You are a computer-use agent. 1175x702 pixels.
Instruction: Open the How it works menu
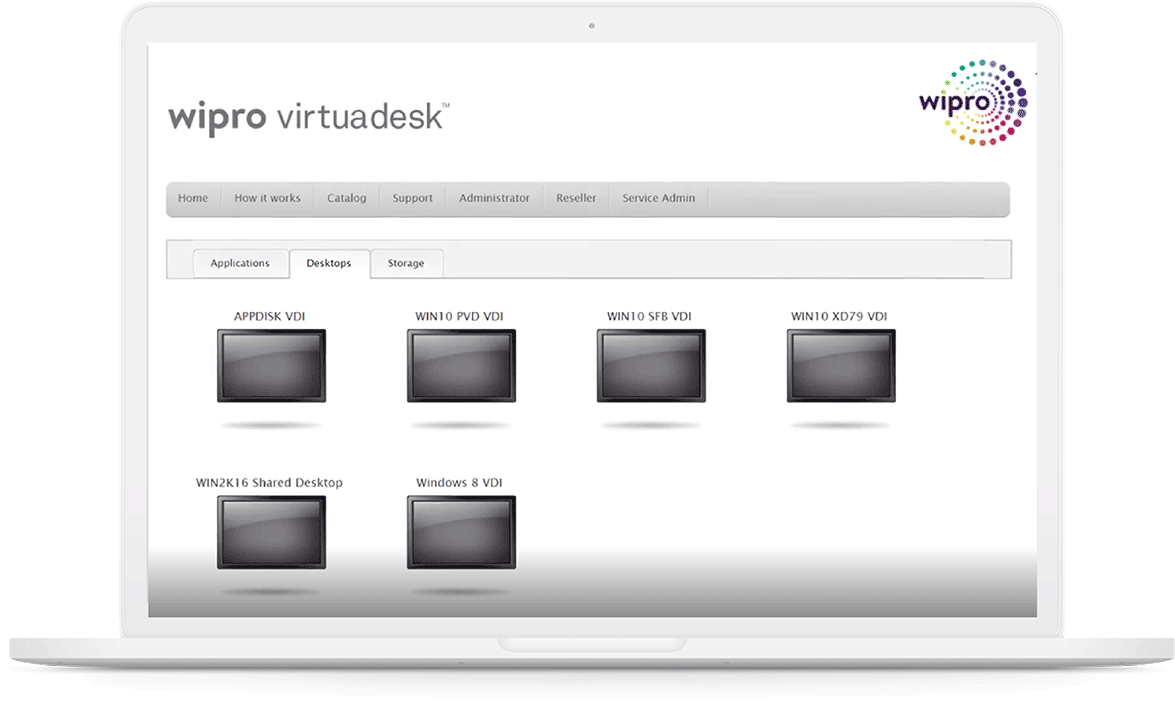click(267, 198)
